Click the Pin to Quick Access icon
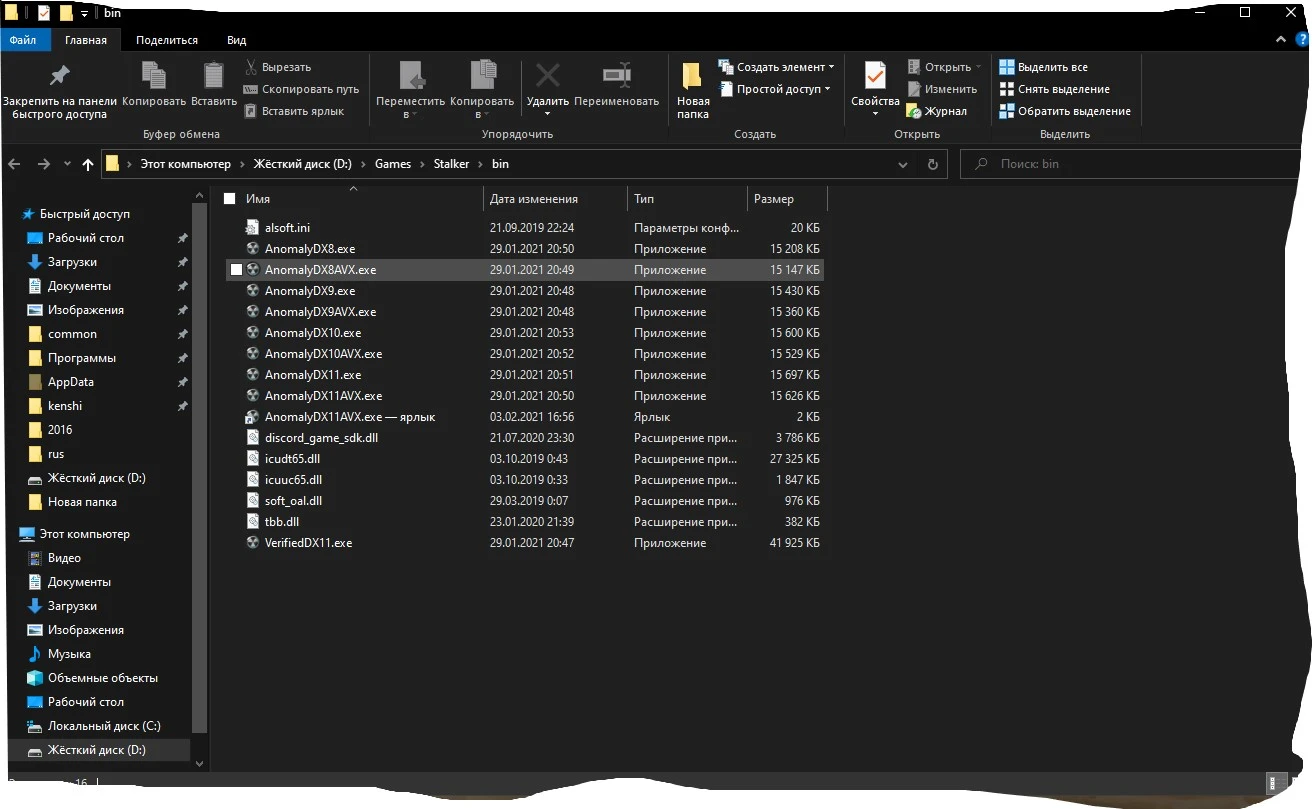Image resolution: width=1312 pixels, height=809 pixels. click(60, 76)
